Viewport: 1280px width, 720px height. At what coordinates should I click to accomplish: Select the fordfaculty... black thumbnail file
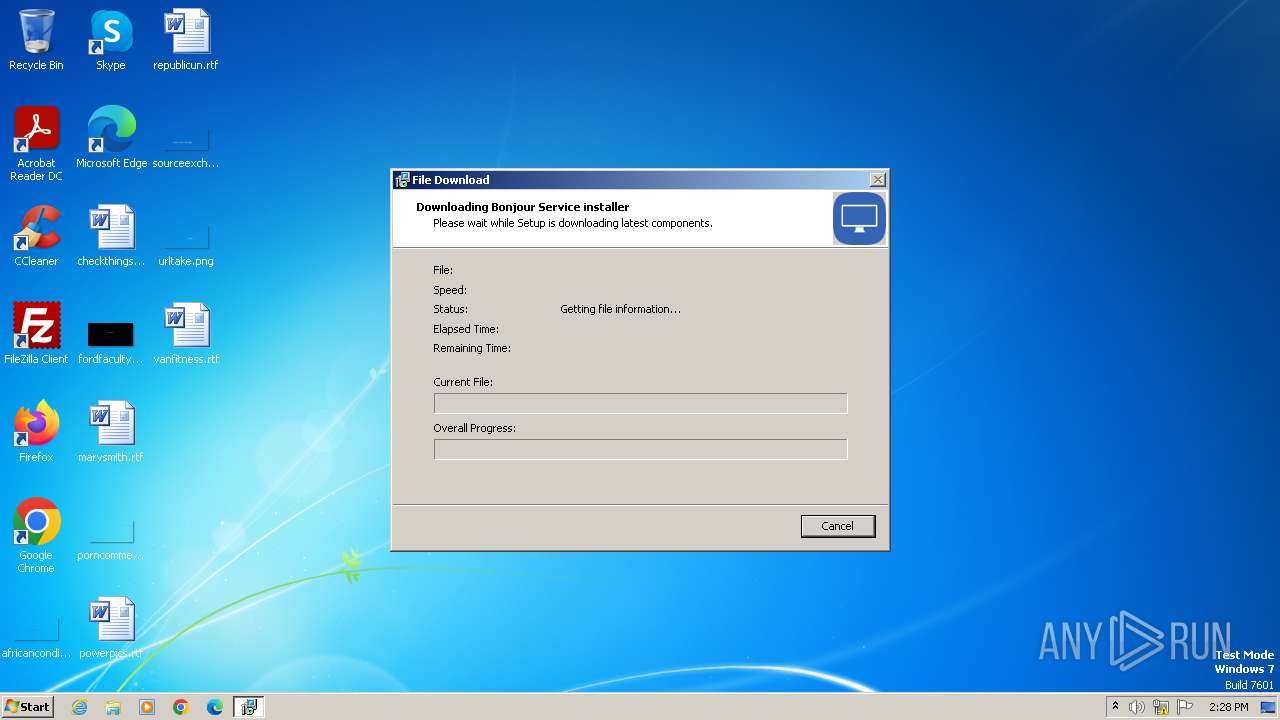(111, 340)
